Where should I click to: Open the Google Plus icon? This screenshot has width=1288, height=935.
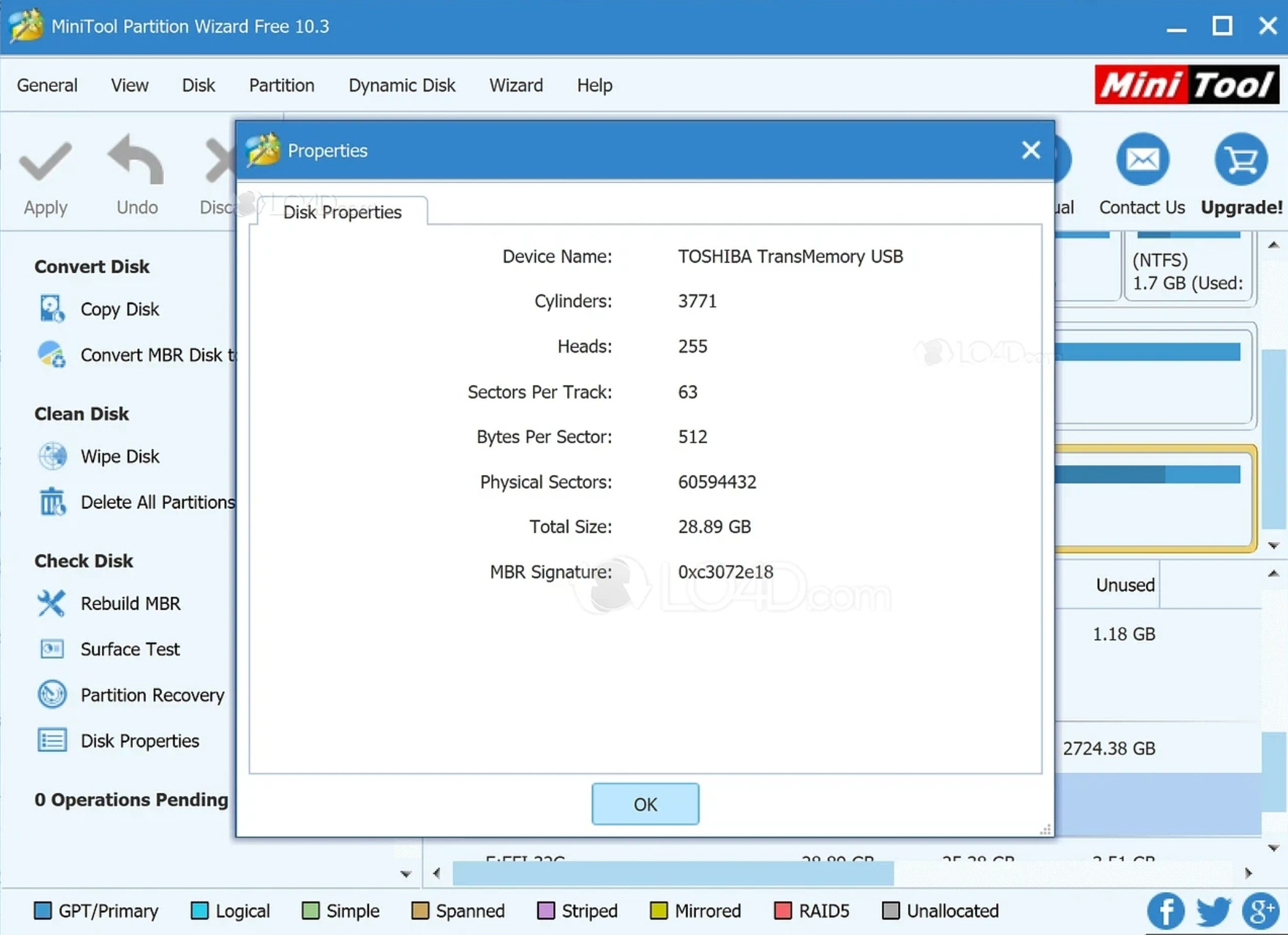pos(1261,910)
